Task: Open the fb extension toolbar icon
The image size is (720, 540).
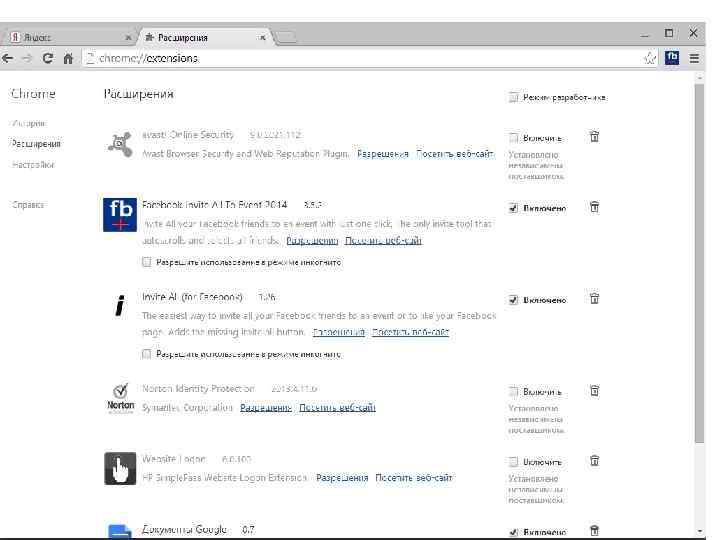Action: click(x=672, y=58)
